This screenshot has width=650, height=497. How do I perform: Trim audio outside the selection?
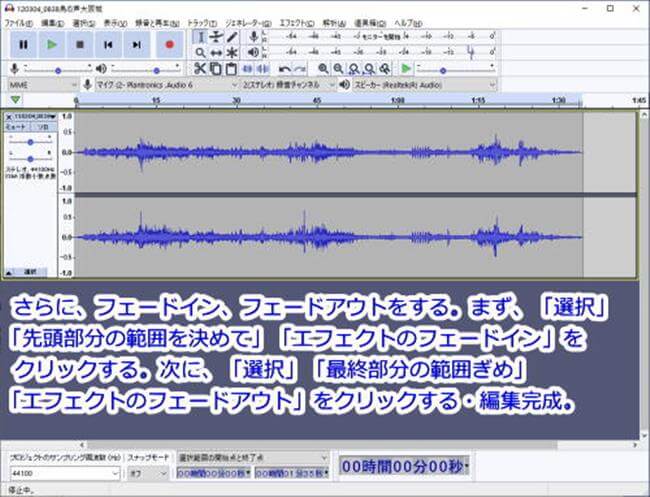tap(247, 68)
